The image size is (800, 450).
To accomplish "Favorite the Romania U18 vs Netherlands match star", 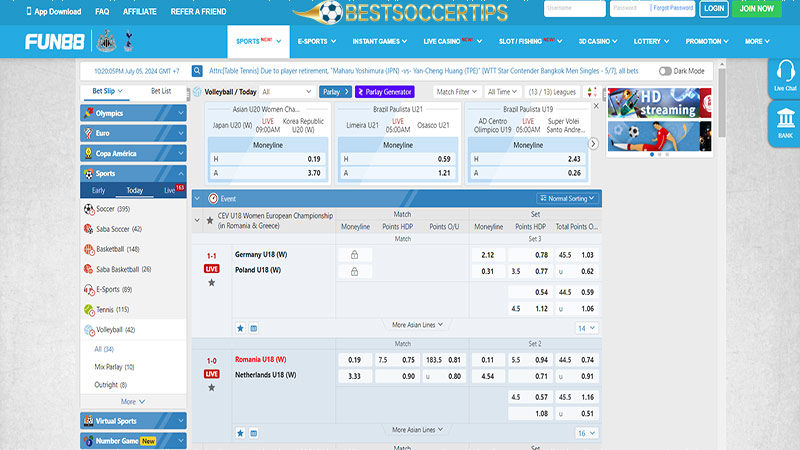I will point(211,388).
